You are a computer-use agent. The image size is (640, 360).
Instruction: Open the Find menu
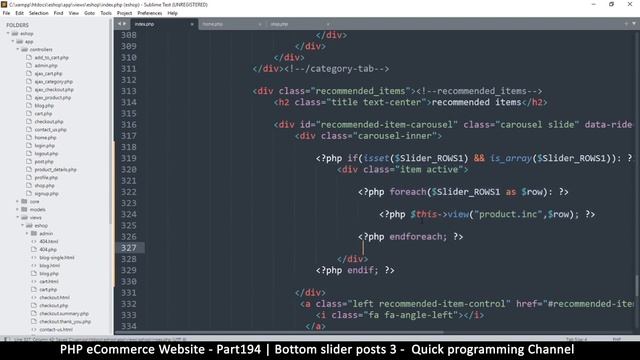click(x=58, y=13)
